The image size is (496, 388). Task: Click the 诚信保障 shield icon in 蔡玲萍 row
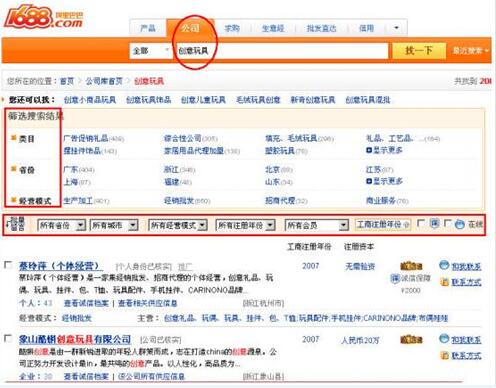[x=395, y=278]
